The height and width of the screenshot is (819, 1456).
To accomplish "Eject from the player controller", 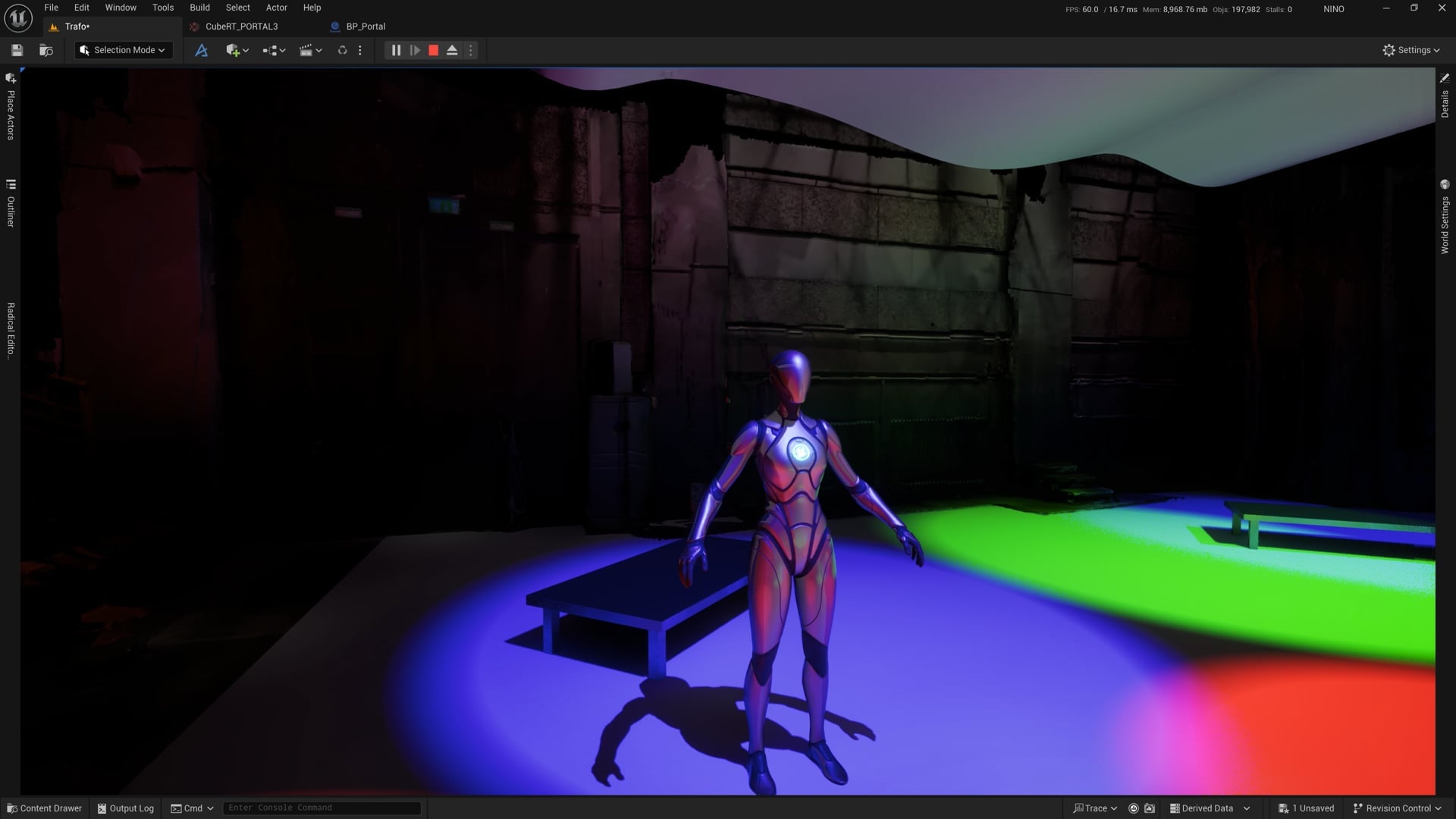I will (452, 50).
